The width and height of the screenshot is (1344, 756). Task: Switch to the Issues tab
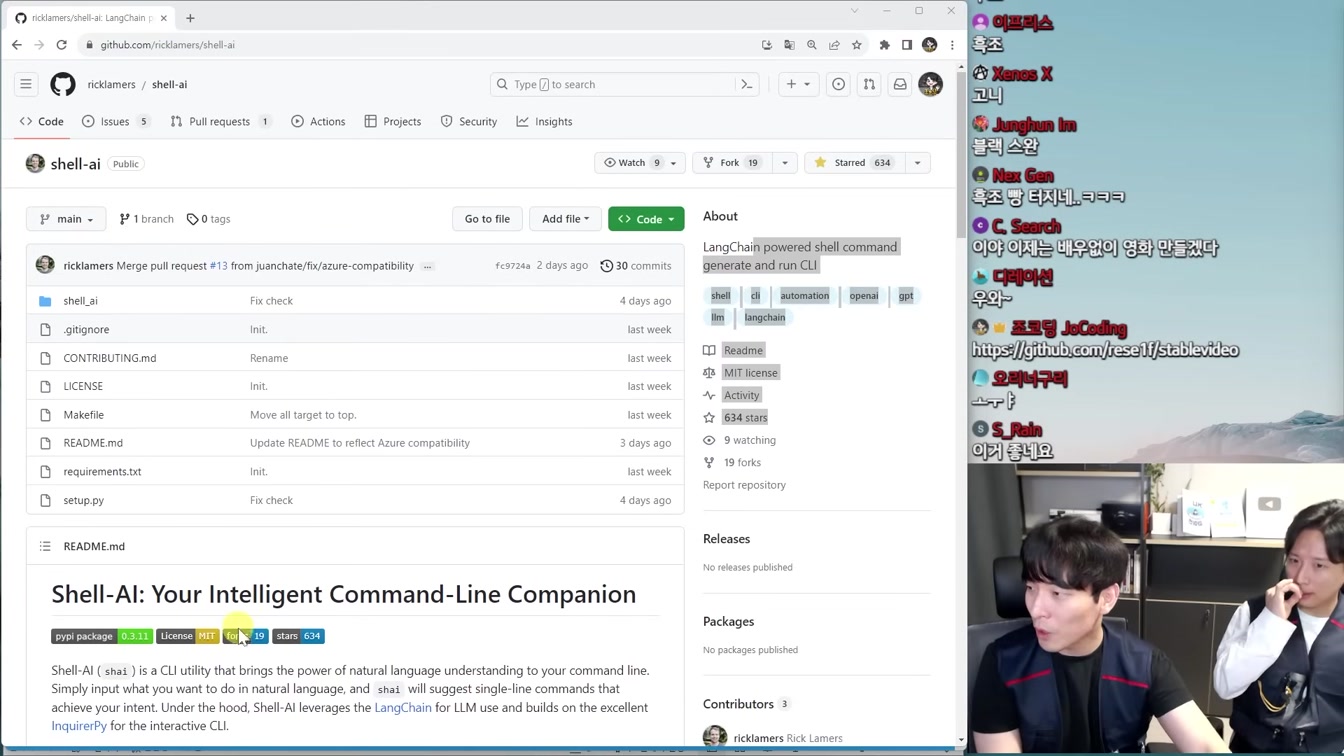point(115,121)
